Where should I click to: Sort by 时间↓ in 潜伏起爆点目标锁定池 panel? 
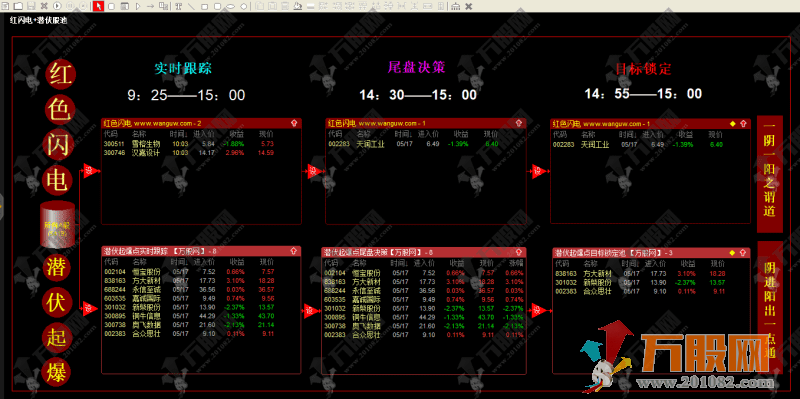[630, 264]
